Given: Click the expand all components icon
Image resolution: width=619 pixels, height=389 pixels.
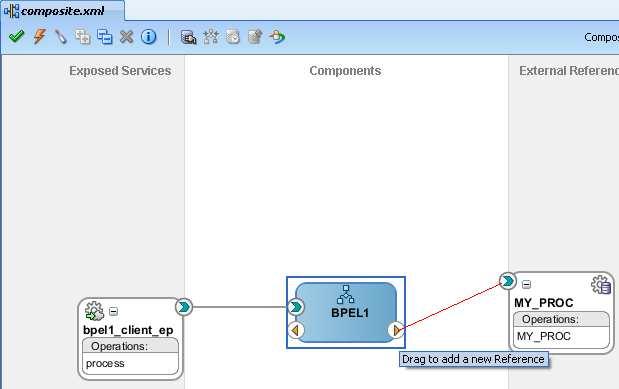Looking at the screenshot, I should pos(83,37).
